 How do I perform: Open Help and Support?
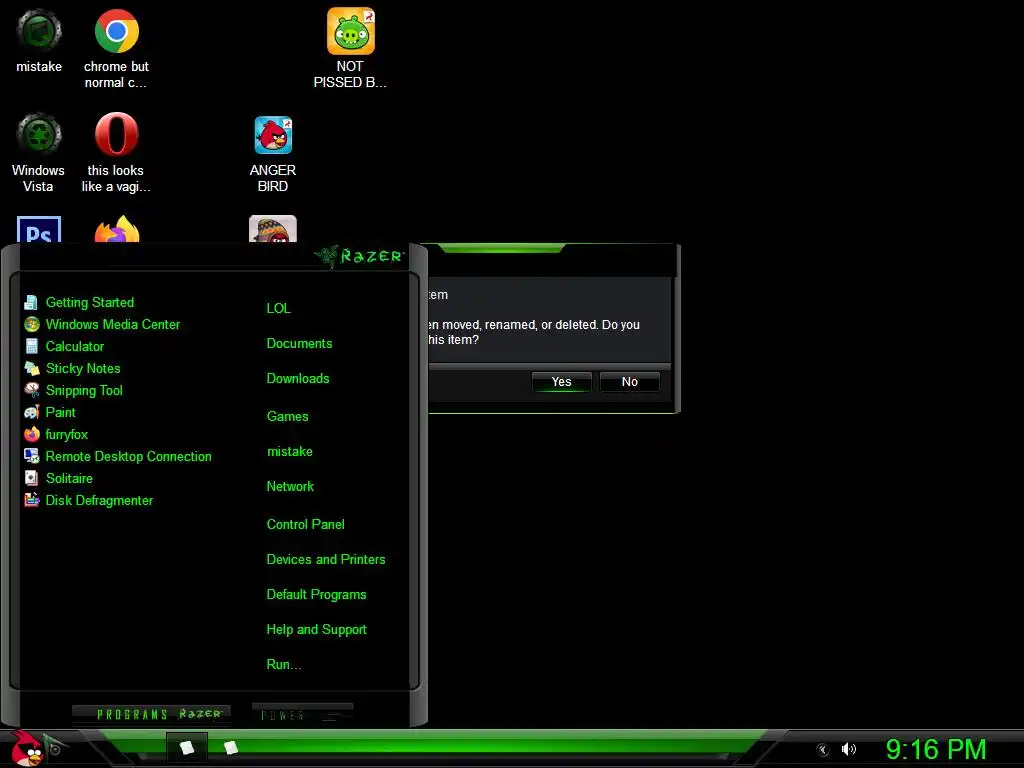click(316, 630)
